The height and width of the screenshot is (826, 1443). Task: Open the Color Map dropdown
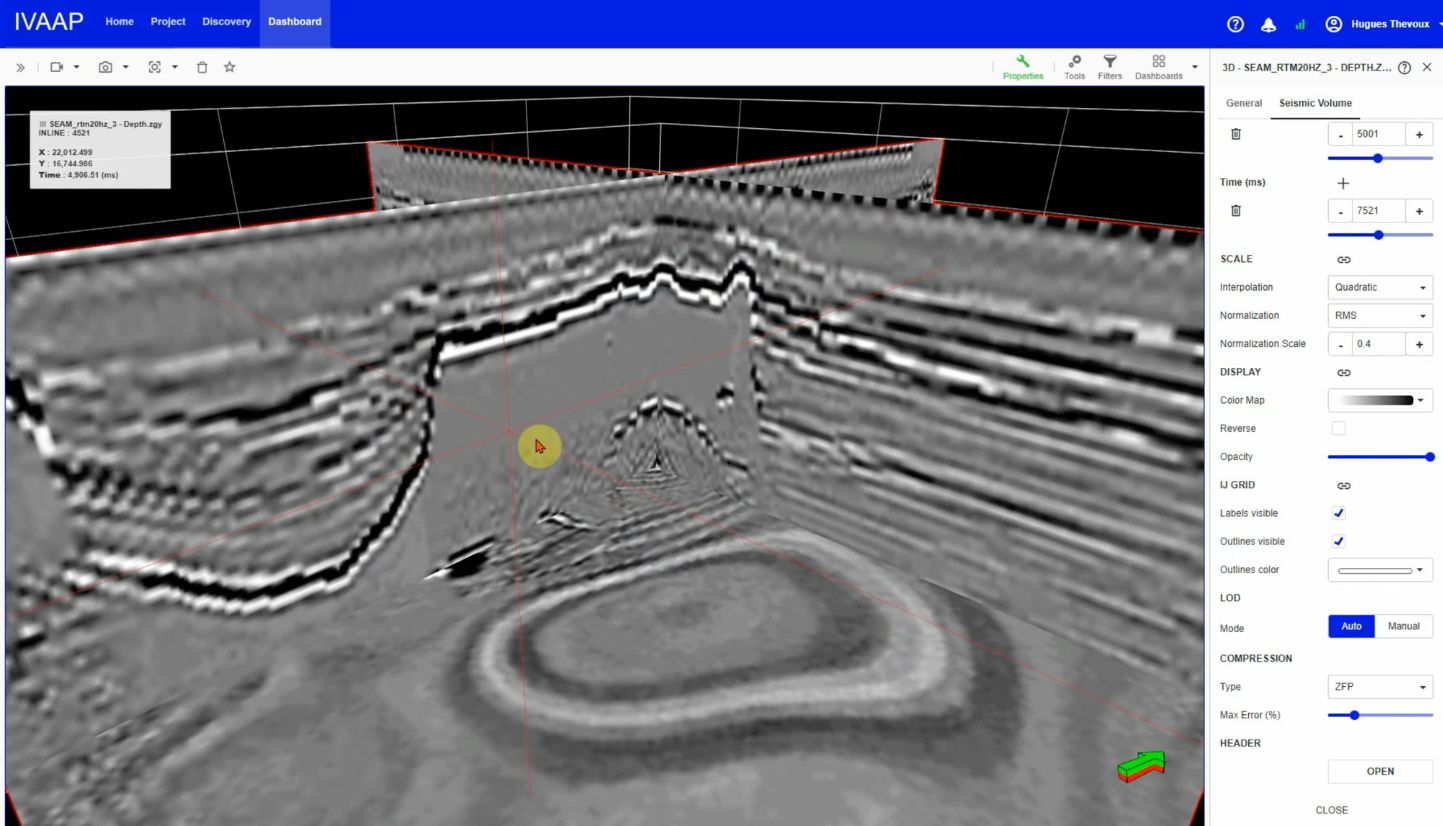pos(1380,400)
